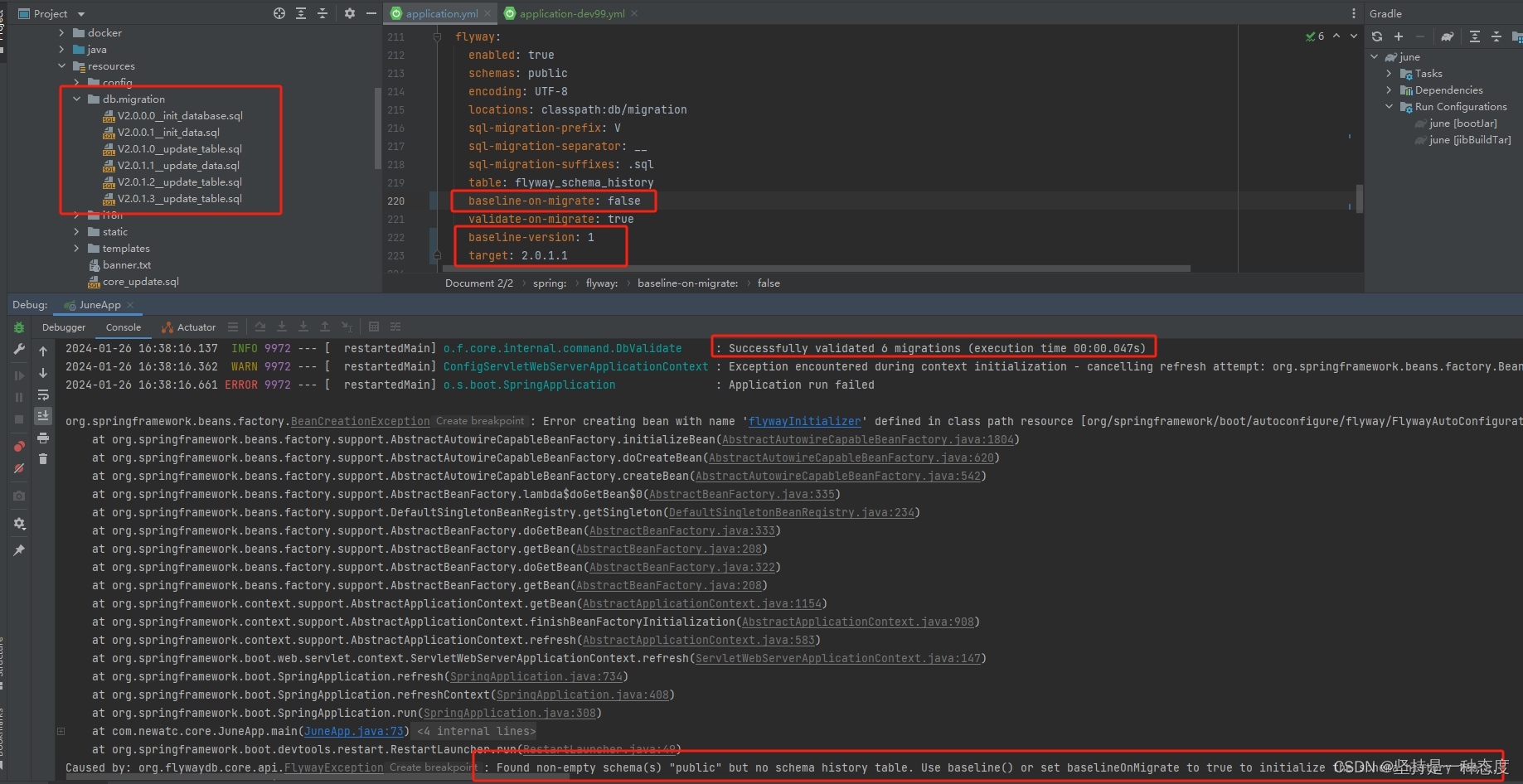
Task: Open debugger settings gear in sidebar
Action: click(19, 524)
